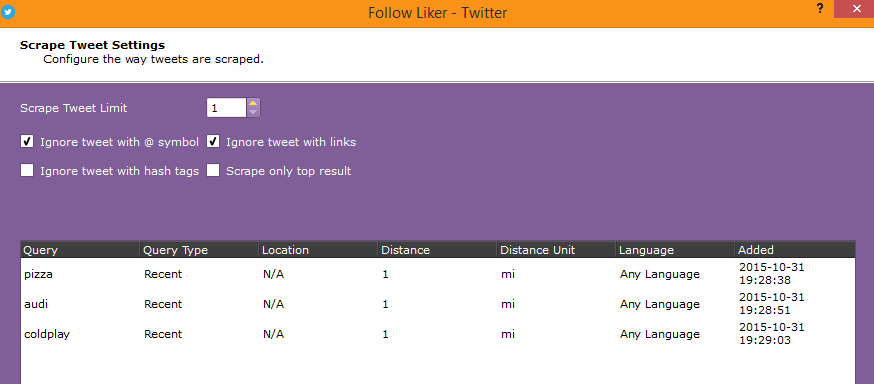This screenshot has height=384, width=874.
Task: Click Recent in the pizza row
Action: 163,274
